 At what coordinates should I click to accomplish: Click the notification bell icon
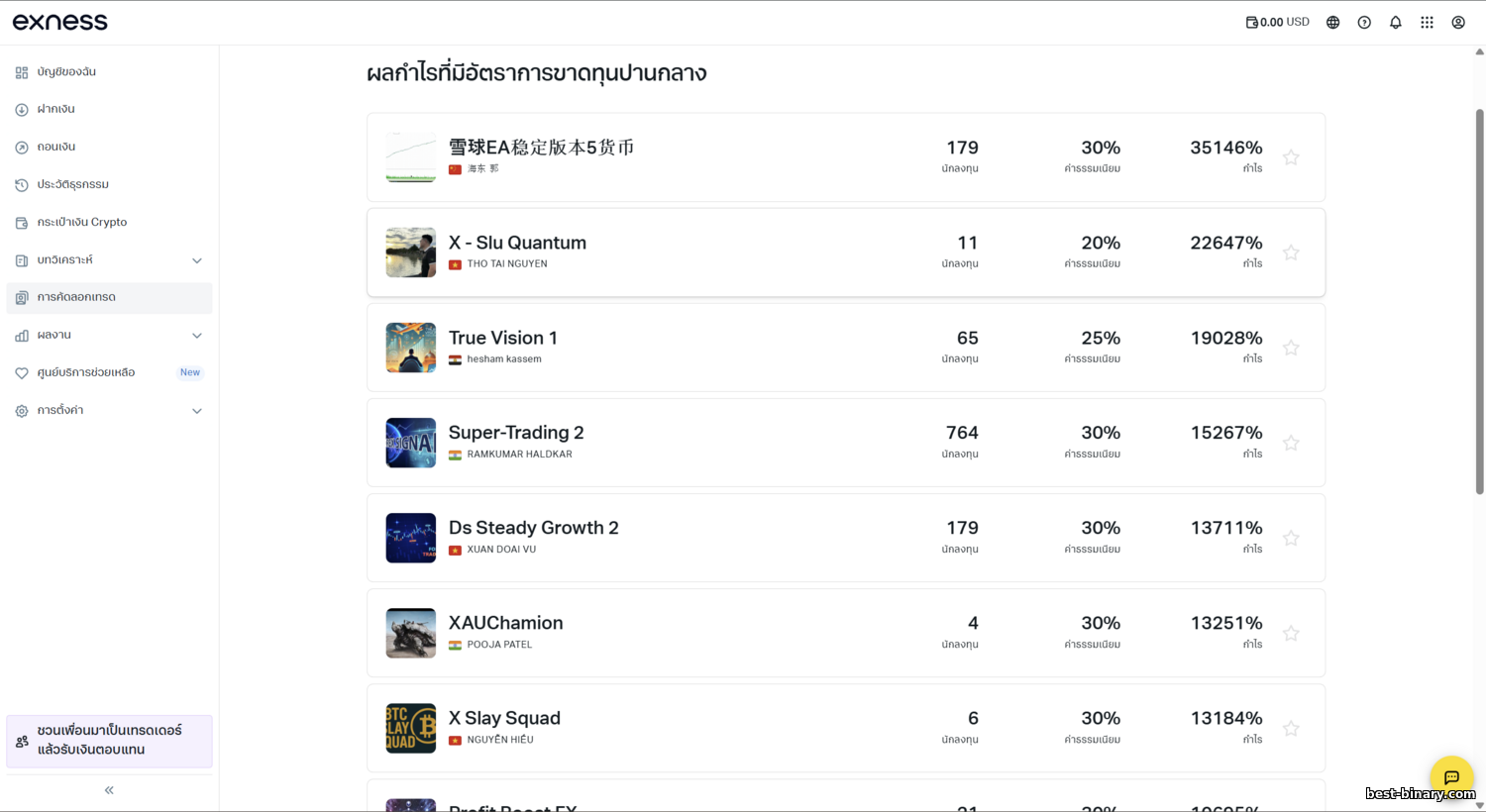[x=1395, y=23]
